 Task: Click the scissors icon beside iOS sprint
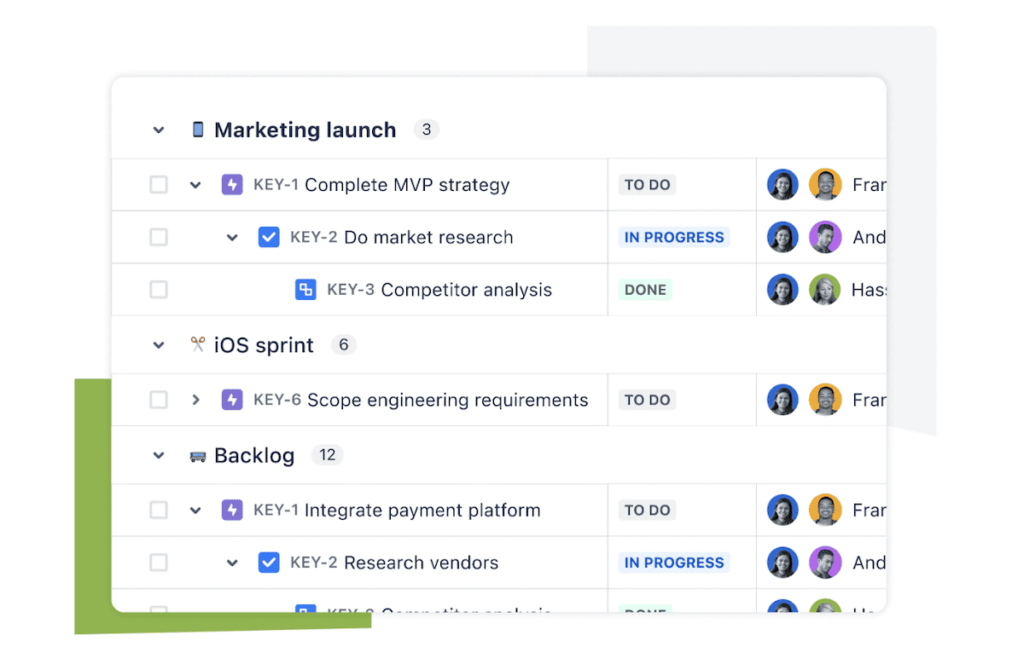pyautogui.click(x=198, y=345)
